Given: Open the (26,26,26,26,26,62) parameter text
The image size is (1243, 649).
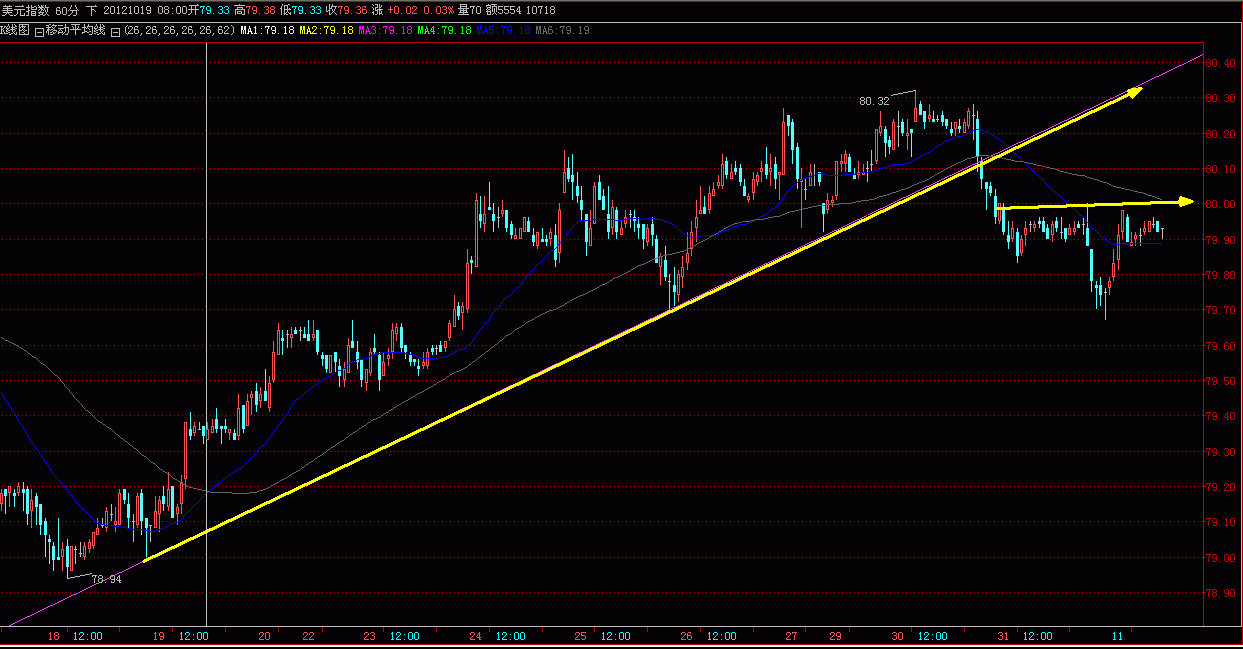Looking at the screenshot, I should 179,31.
